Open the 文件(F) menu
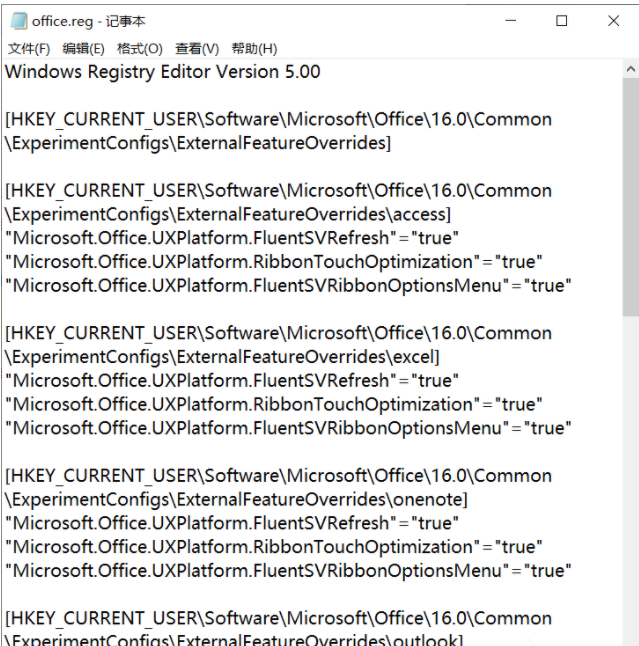 29,49
